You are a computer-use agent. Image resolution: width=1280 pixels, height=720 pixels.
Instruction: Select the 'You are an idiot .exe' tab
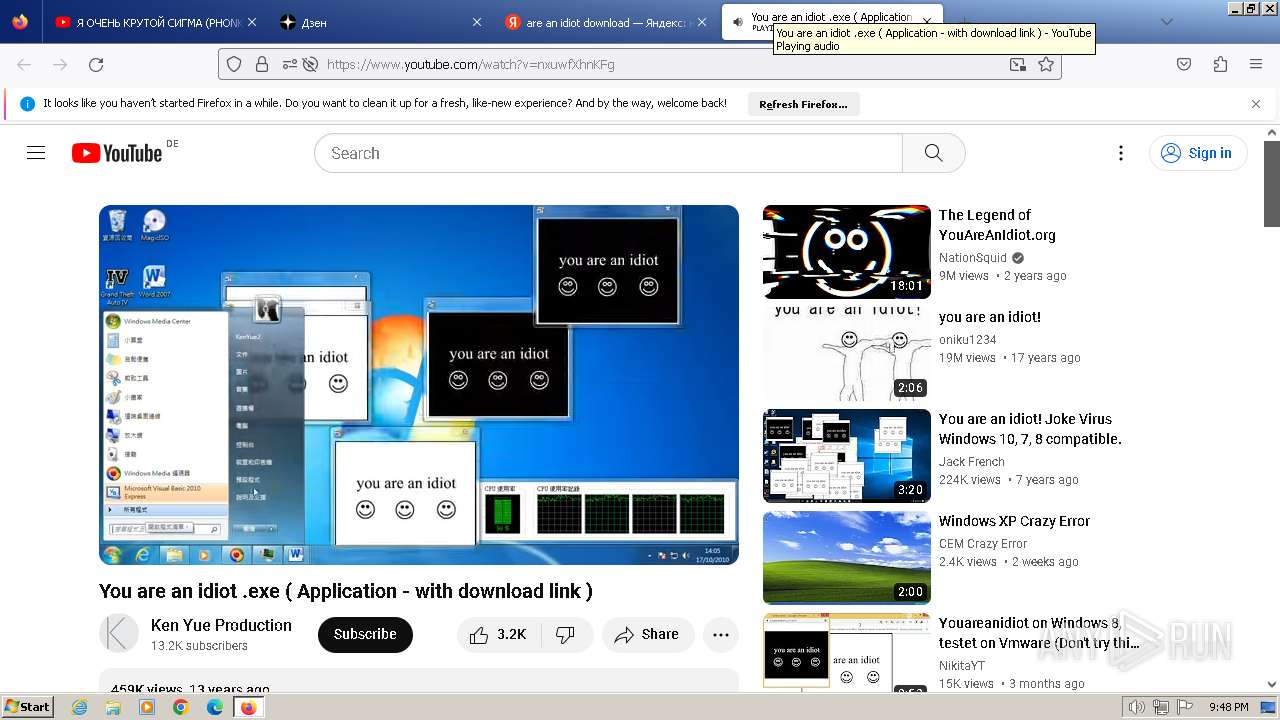830,22
